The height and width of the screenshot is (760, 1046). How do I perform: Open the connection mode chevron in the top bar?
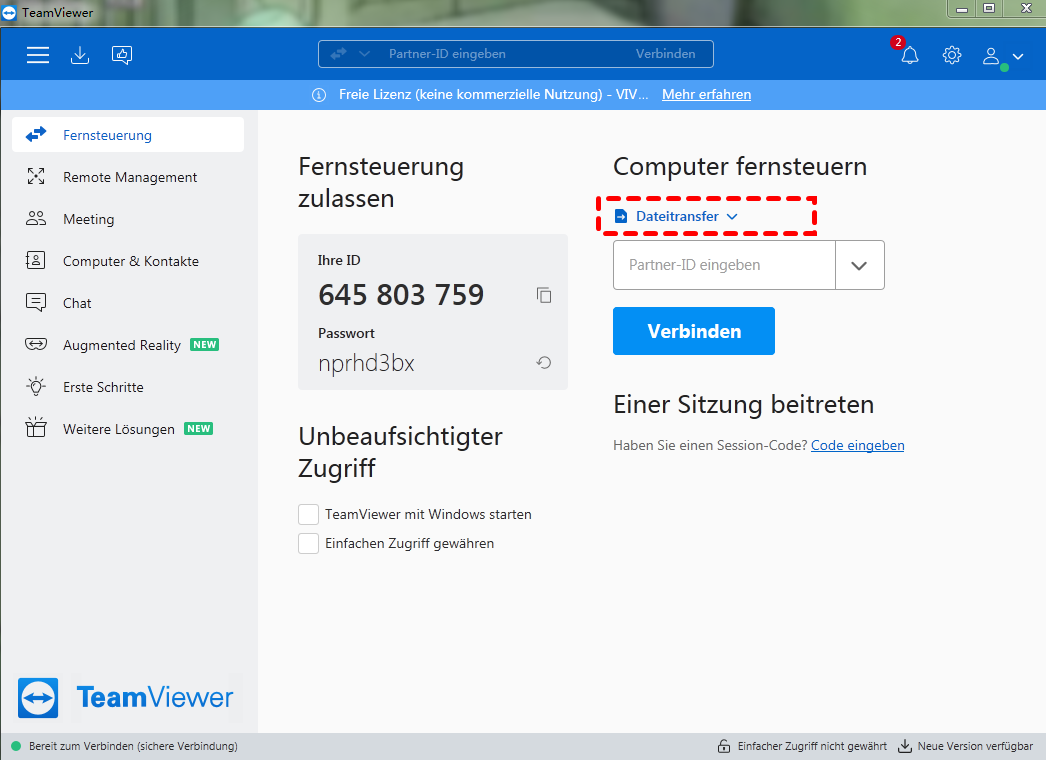pos(364,53)
